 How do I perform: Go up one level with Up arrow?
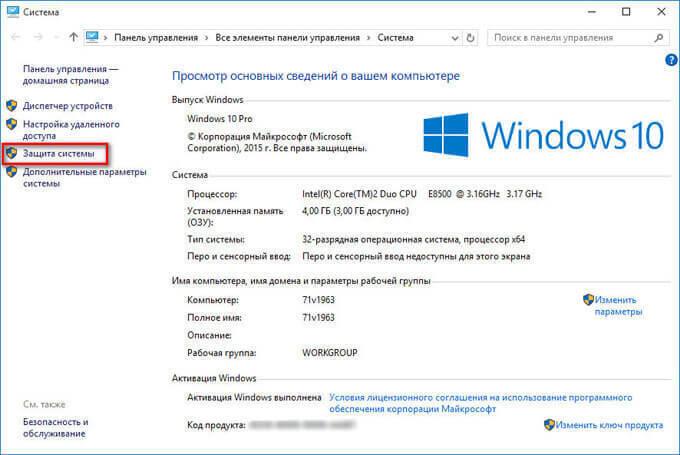73,37
